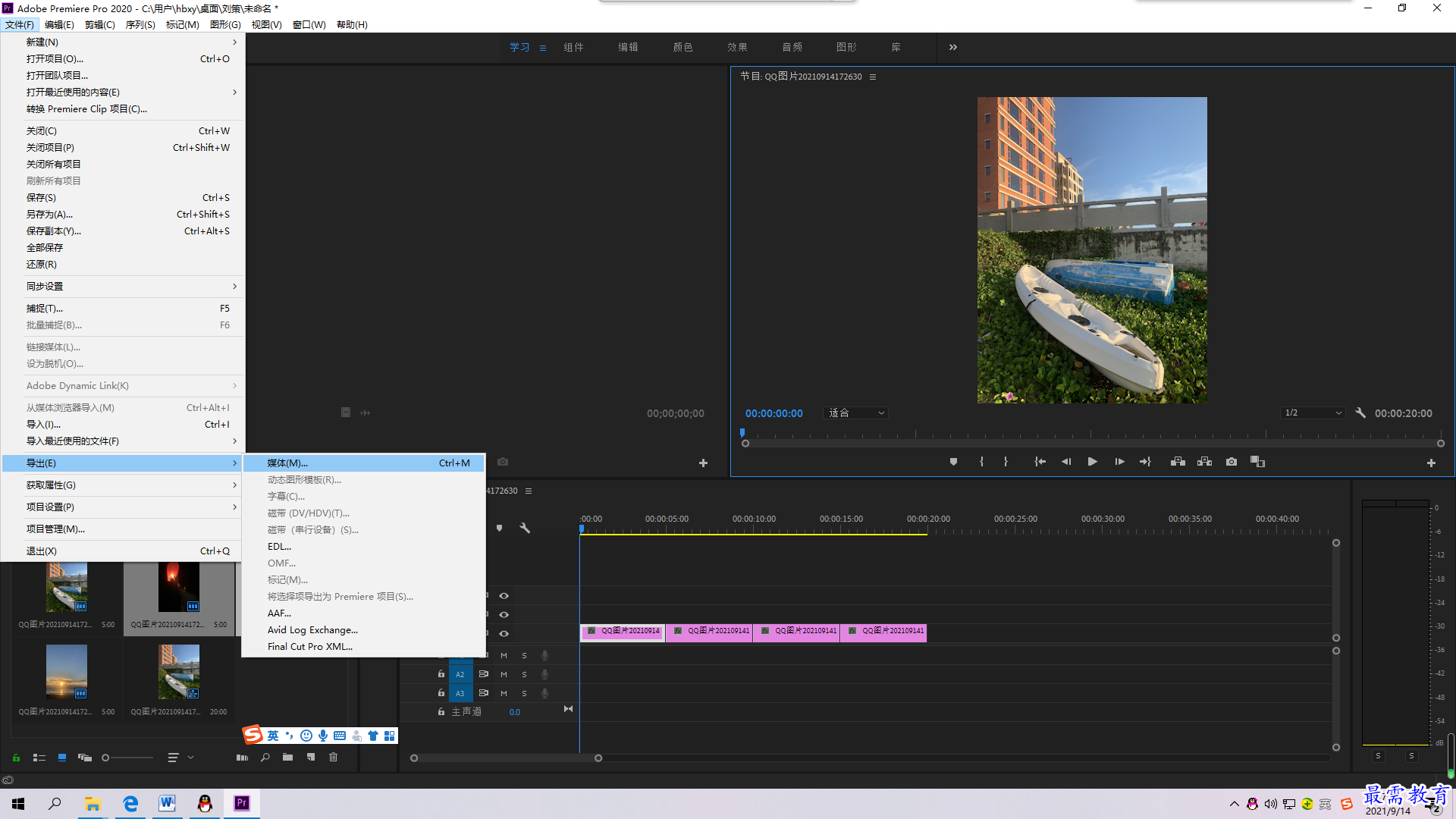Screen dimensions: 1456x819
Task: Click Mark Out bracket button
Action: 1006,462
